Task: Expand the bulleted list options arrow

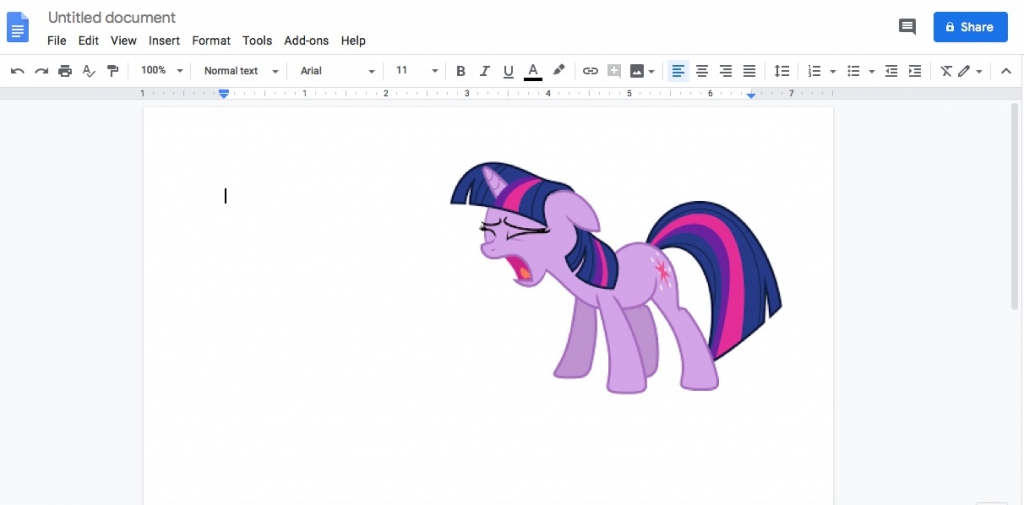Action: pos(871,72)
